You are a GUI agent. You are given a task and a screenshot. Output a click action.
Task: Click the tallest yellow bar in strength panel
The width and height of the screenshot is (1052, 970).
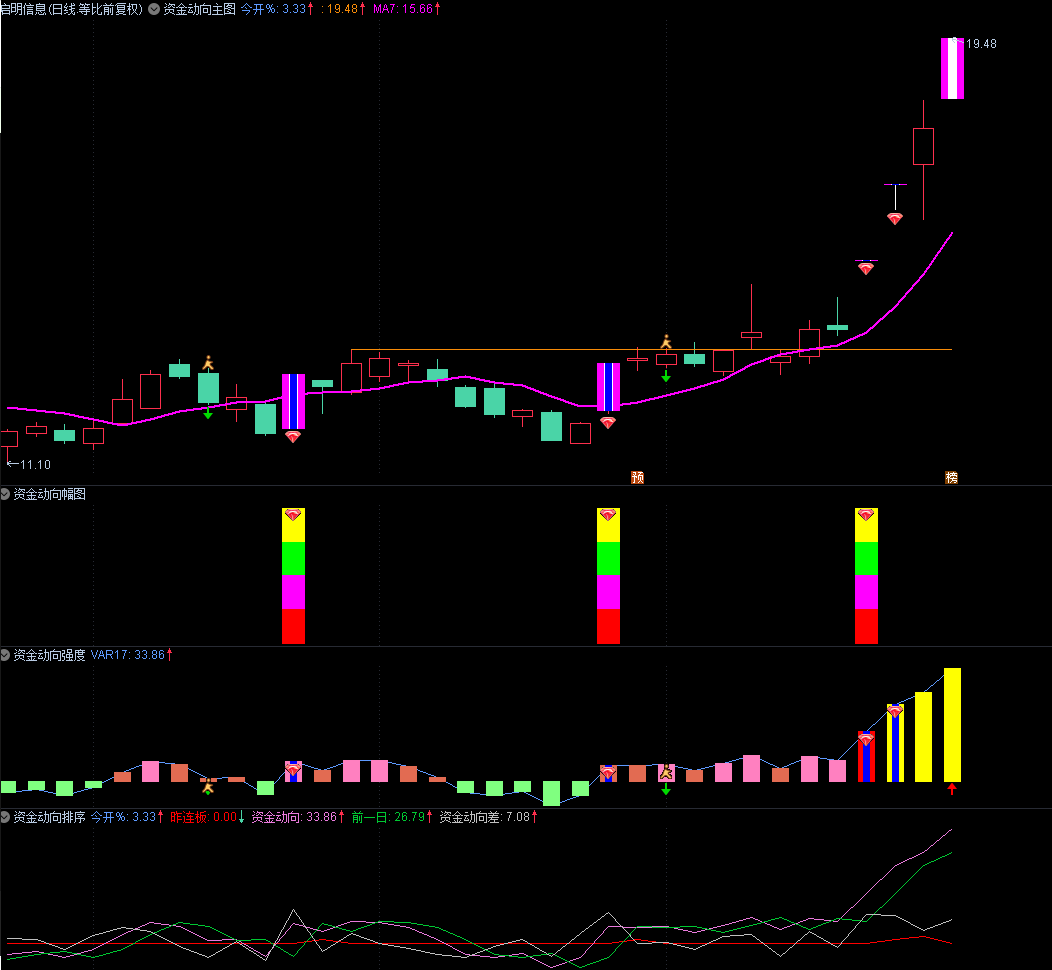[952, 724]
